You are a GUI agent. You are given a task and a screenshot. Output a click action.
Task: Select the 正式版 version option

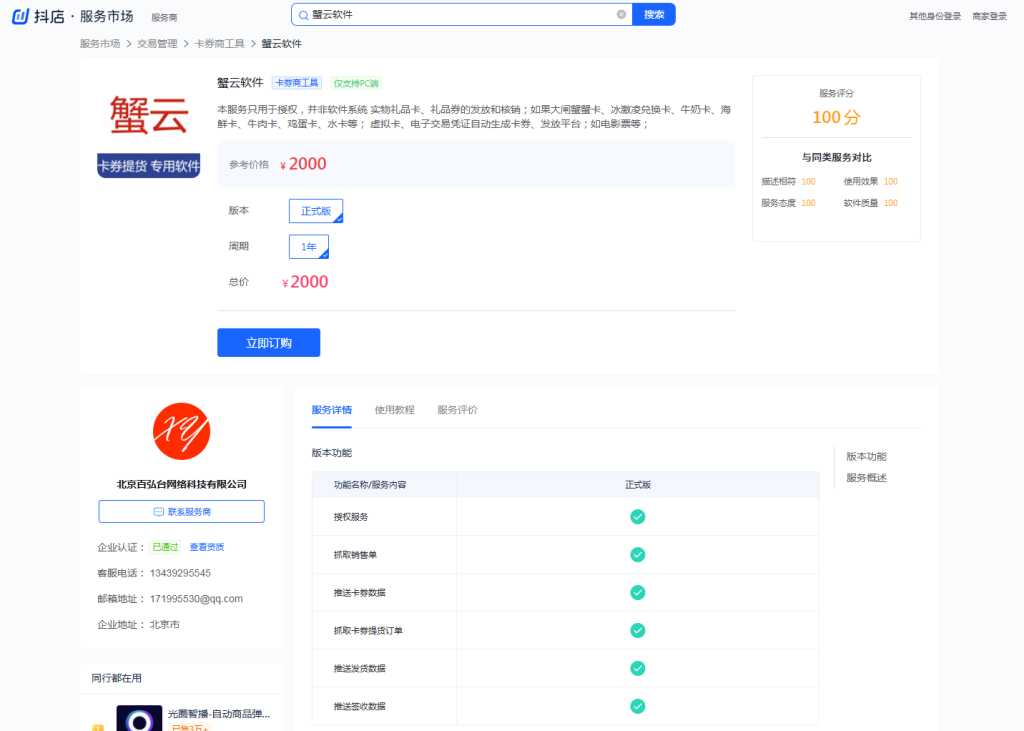316,211
